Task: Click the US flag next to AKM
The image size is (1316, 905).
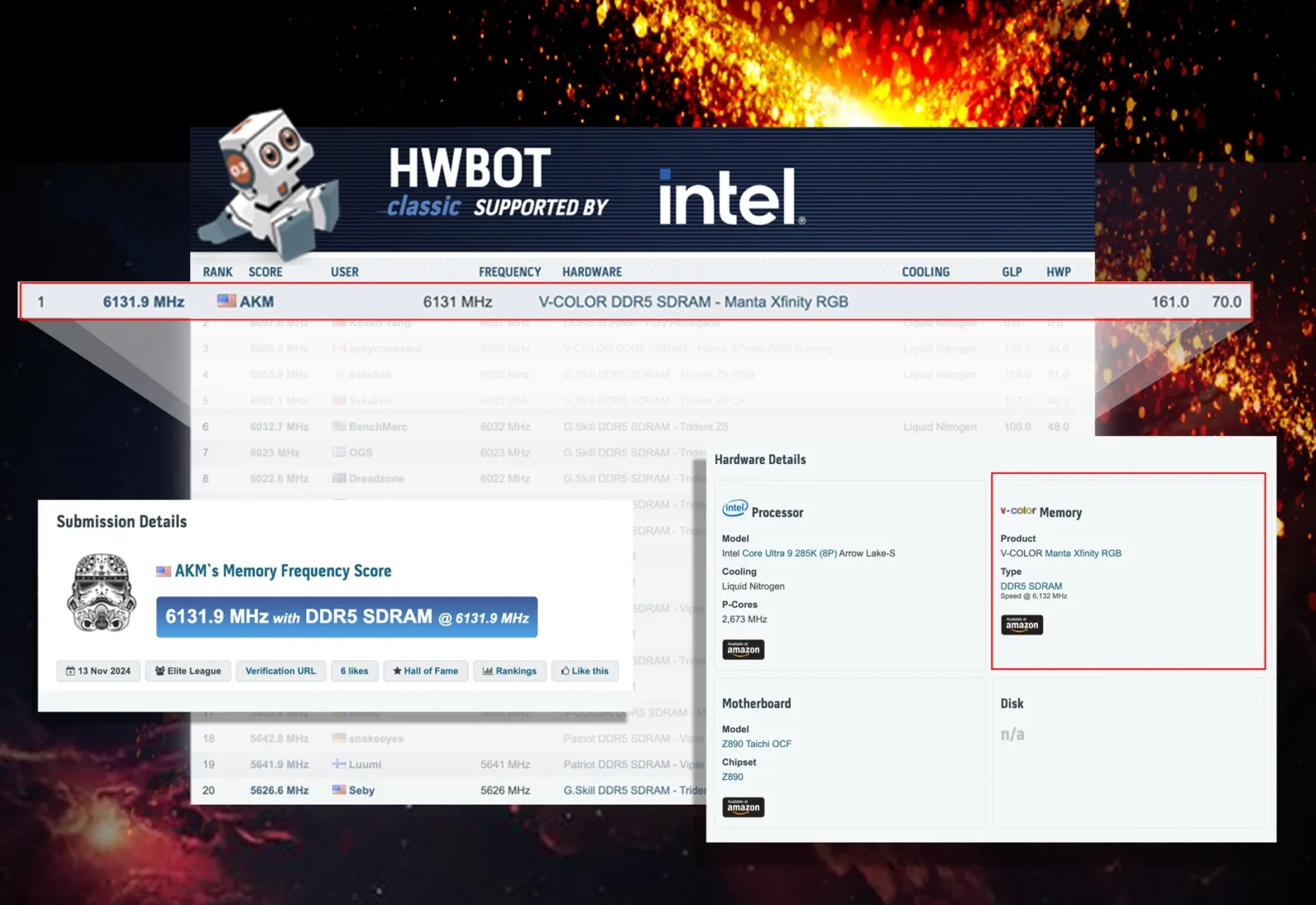Action: (x=226, y=301)
